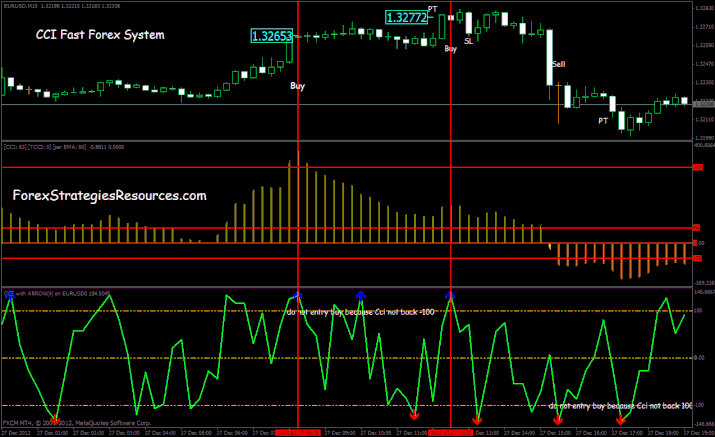Viewport: 715px width, 437px height.
Task: Click the [CCI: 63] [TCCI: 0] indicator label
Action: [63, 147]
